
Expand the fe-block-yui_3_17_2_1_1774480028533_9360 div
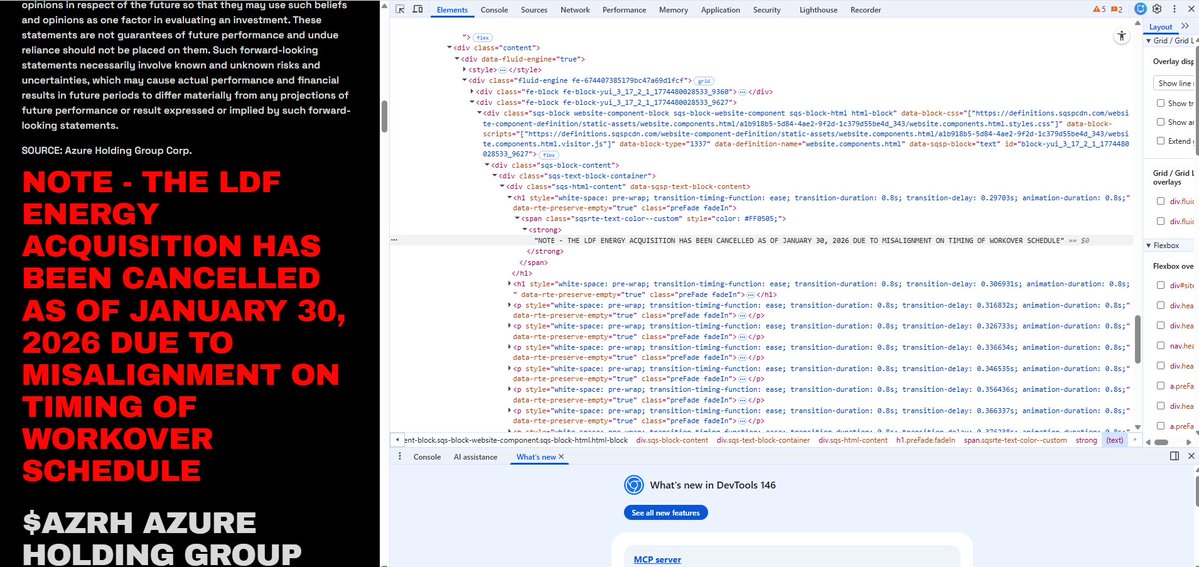(471, 91)
